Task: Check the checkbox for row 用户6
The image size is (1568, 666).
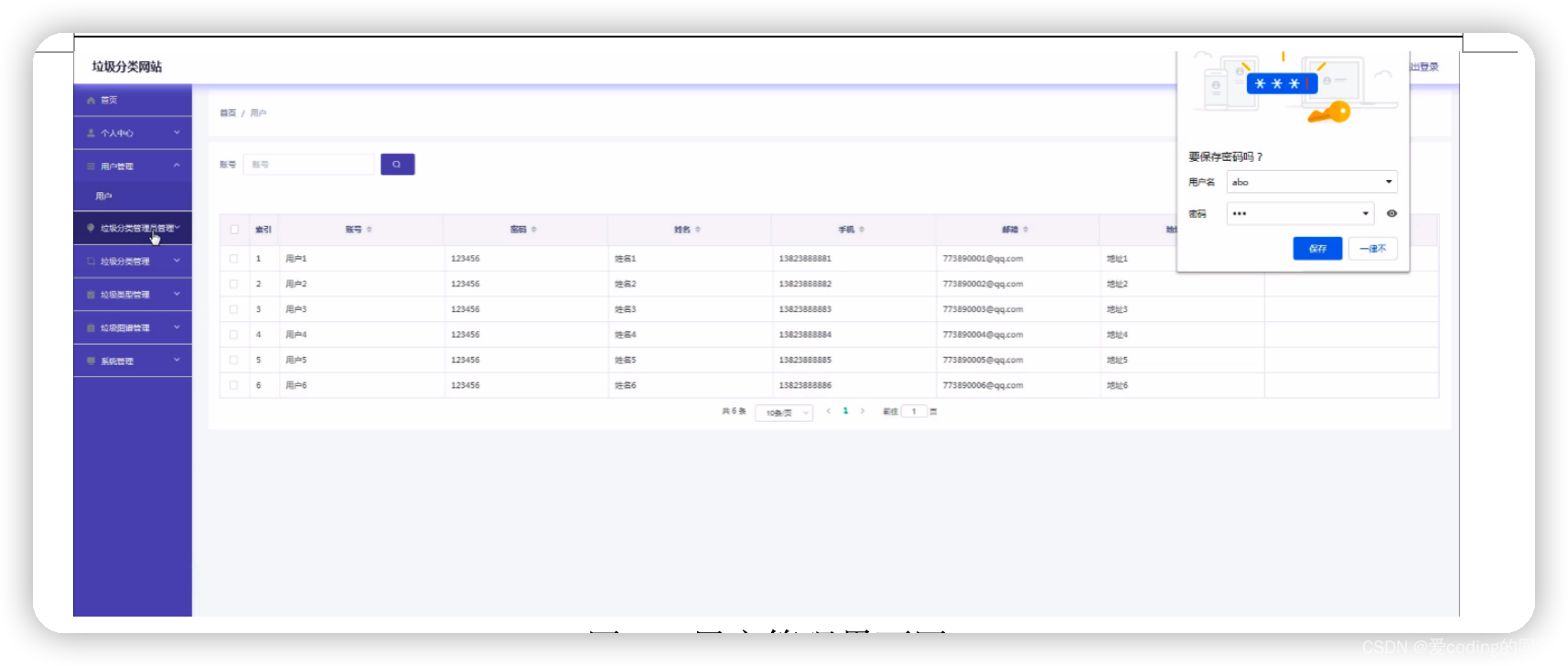Action: (234, 386)
